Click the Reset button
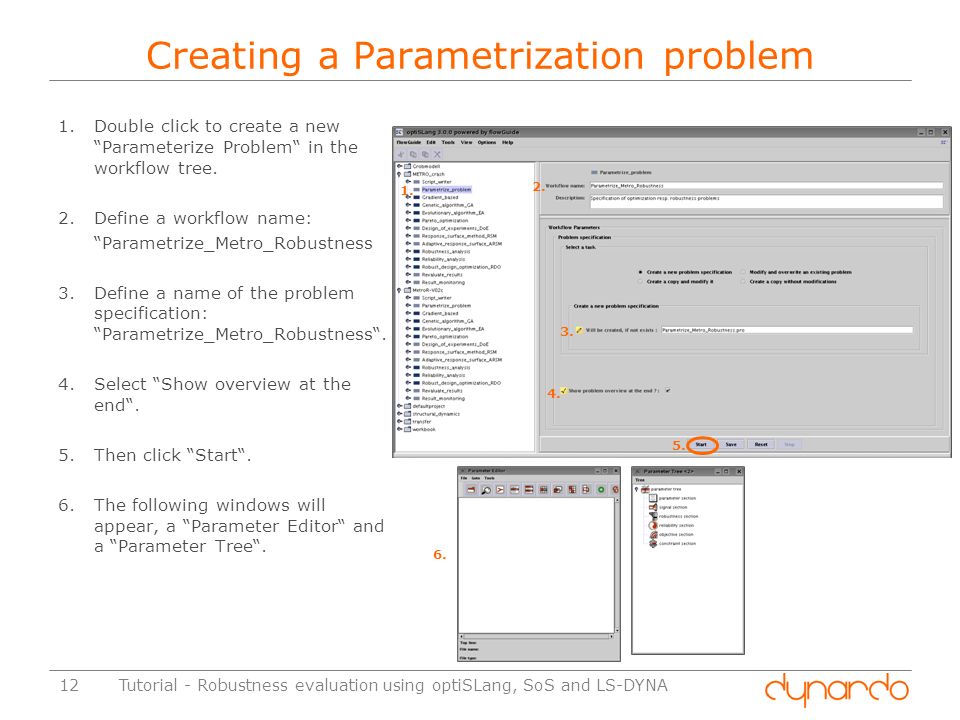 coord(761,444)
